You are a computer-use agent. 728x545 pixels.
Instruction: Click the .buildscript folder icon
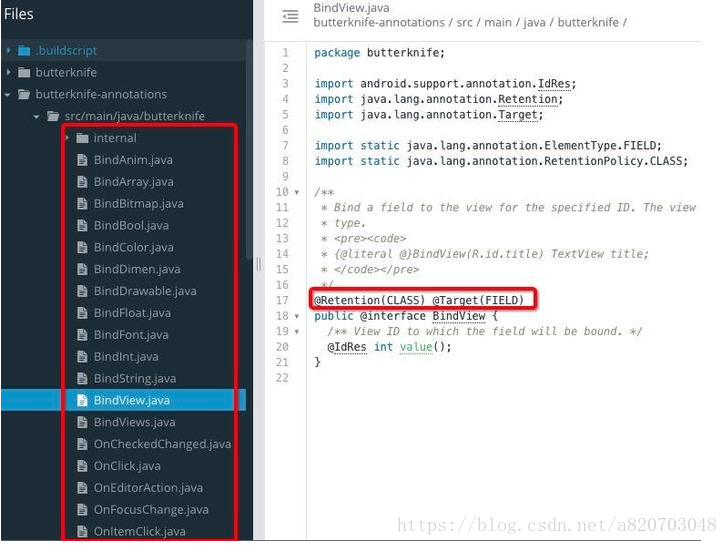(24, 50)
